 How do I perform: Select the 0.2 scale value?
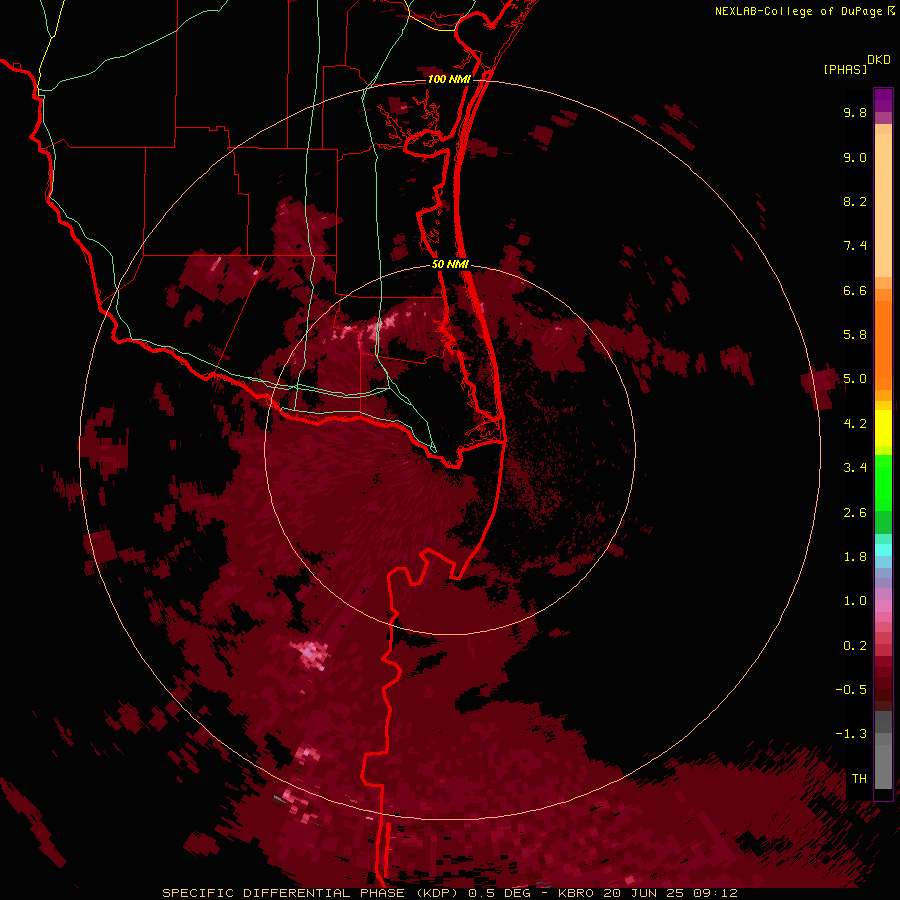[855, 645]
